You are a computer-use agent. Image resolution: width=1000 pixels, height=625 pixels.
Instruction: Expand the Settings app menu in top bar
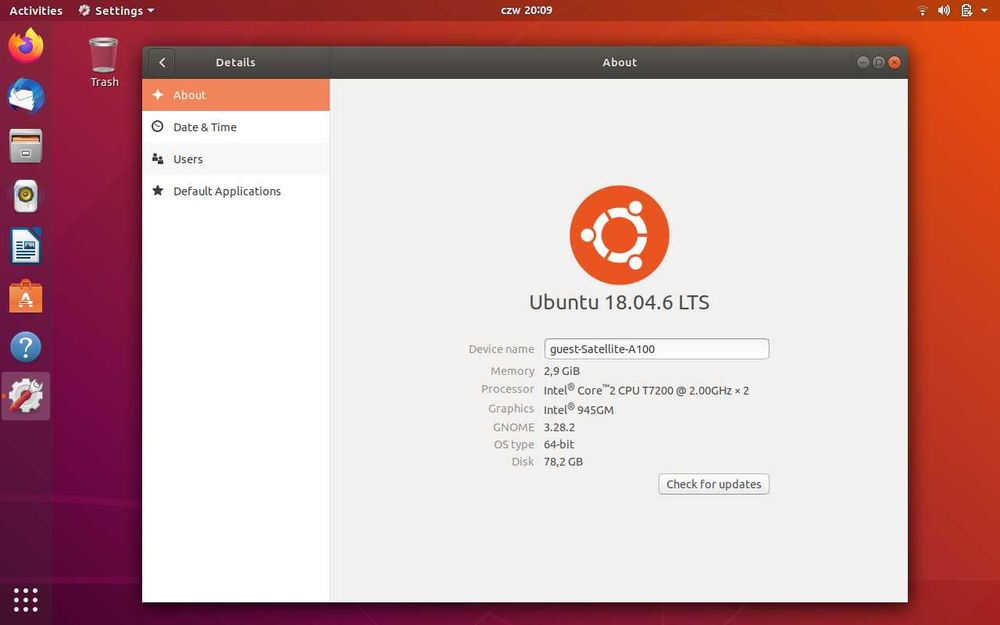click(x=116, y=10)
